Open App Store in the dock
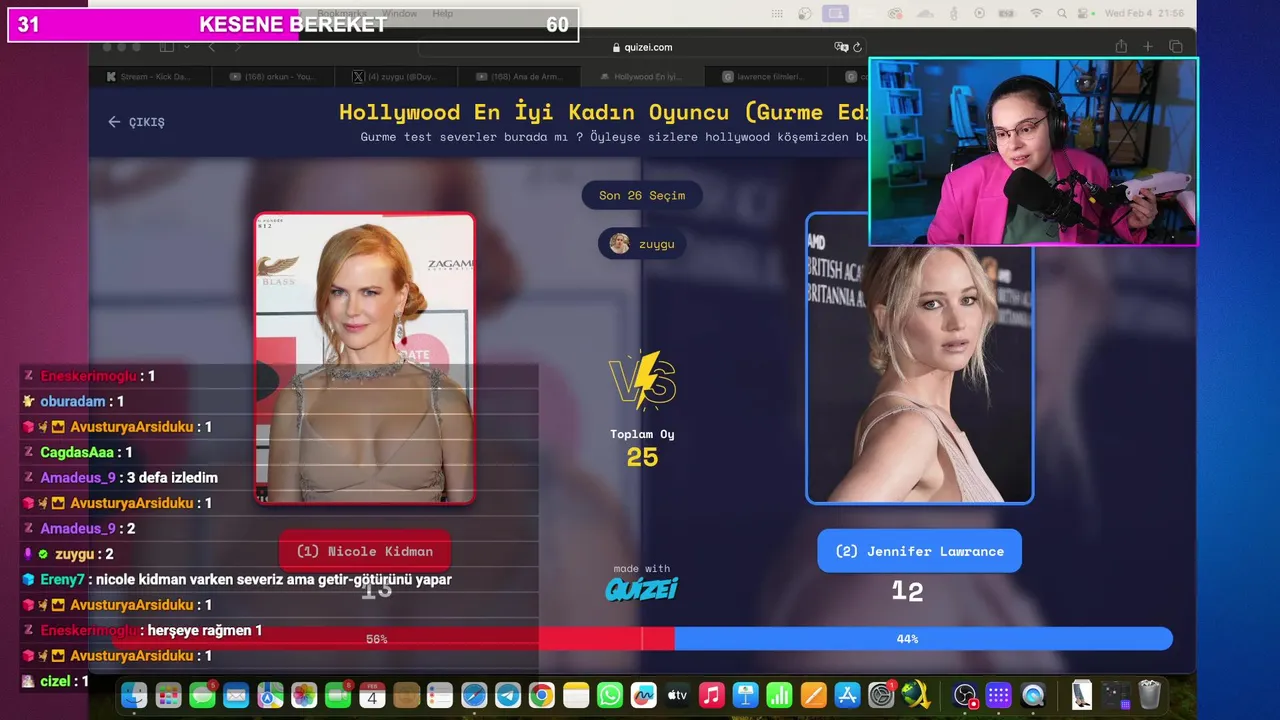This screenshot has width=1280, height=720. 847,695
